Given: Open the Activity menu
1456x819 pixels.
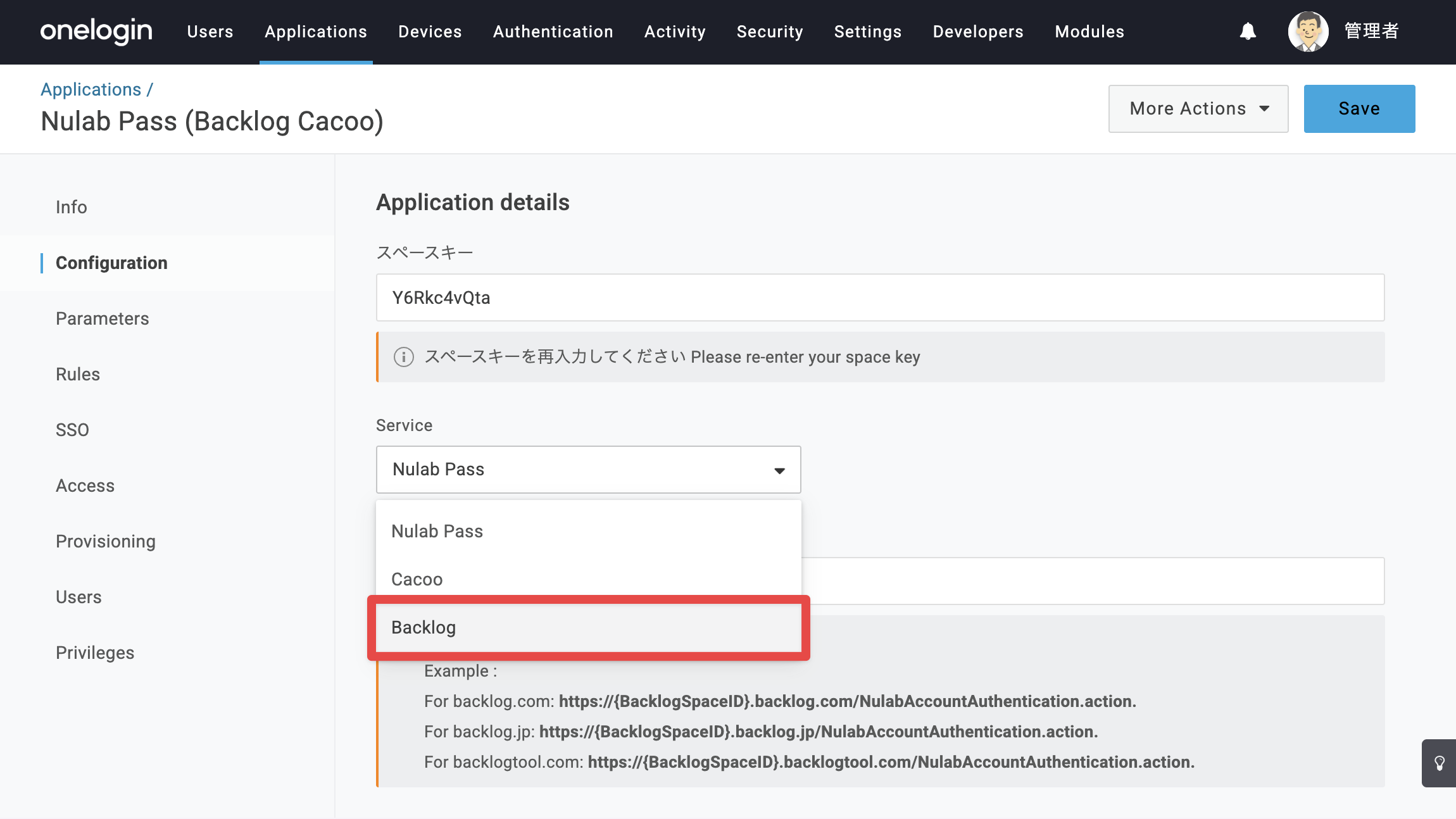Looking at the screenshot, I should coord(675,32).
